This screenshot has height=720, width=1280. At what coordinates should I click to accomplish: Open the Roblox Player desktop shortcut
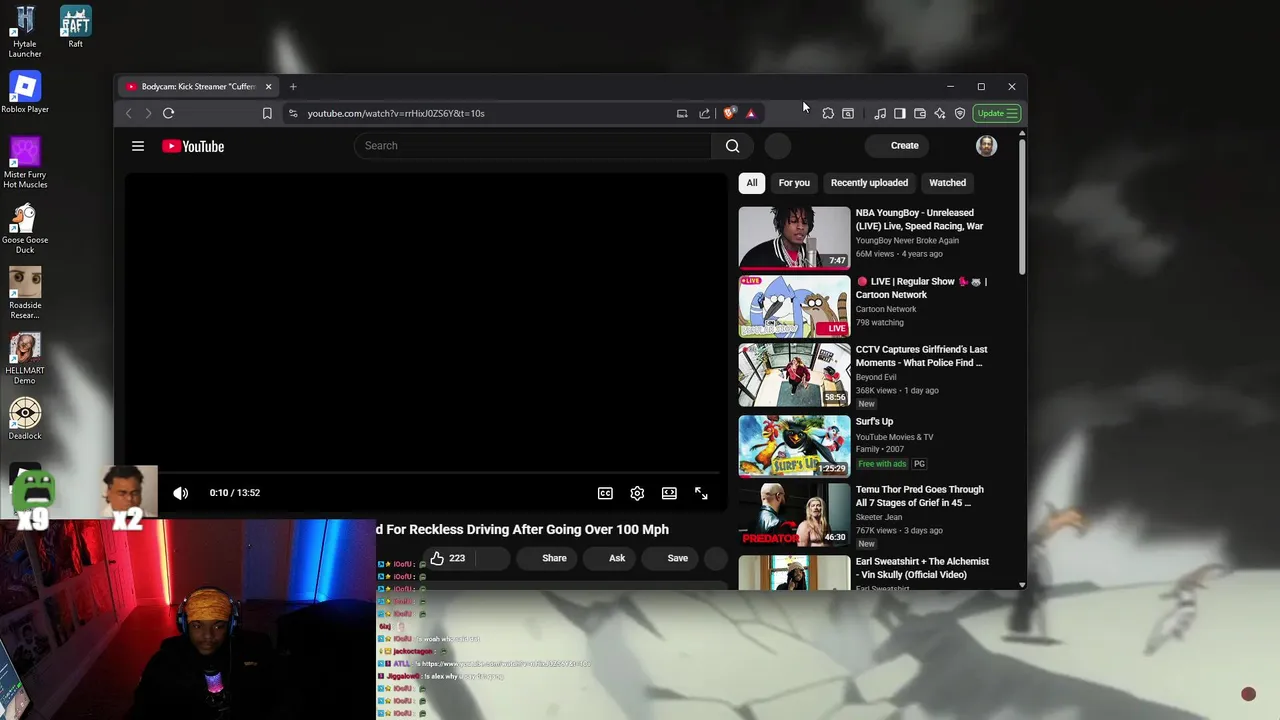[x=25, y=93]
